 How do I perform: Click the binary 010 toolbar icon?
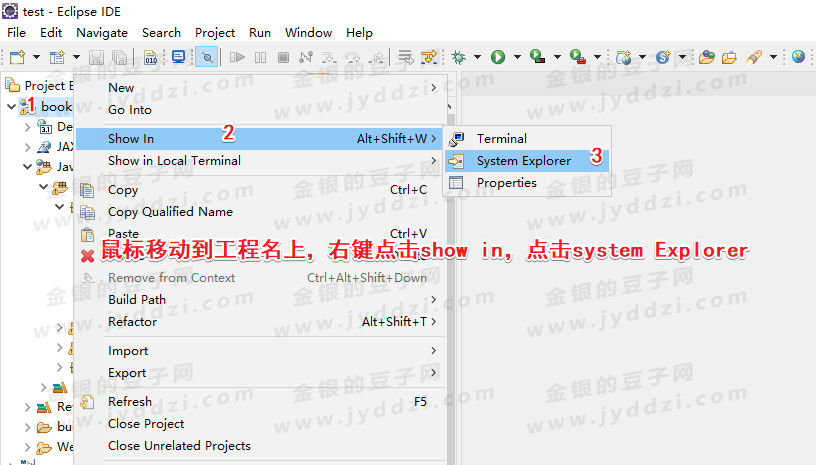coord(150,57)
